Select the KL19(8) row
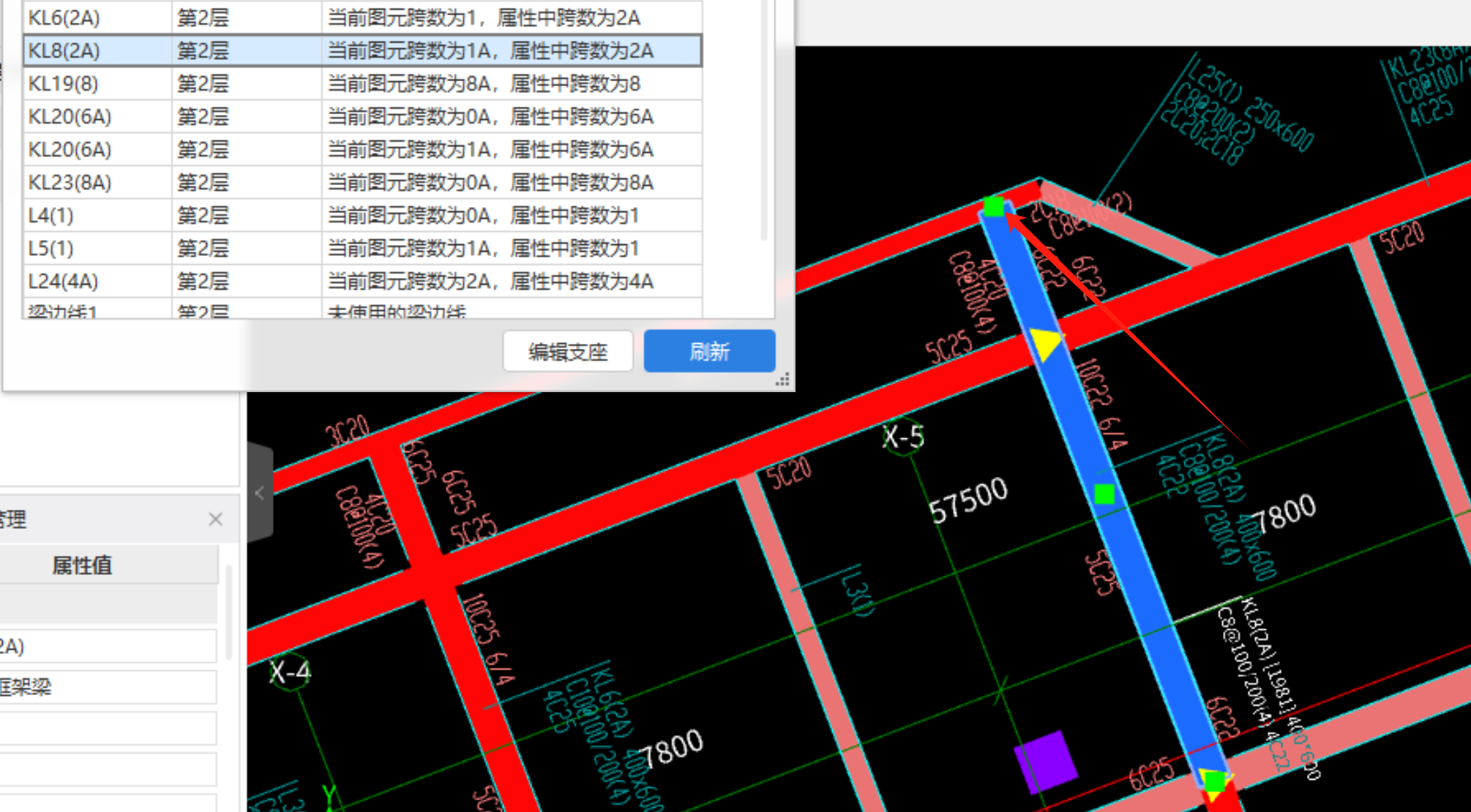The width and height of the screenshot is (1471, 812). (362, 83)
